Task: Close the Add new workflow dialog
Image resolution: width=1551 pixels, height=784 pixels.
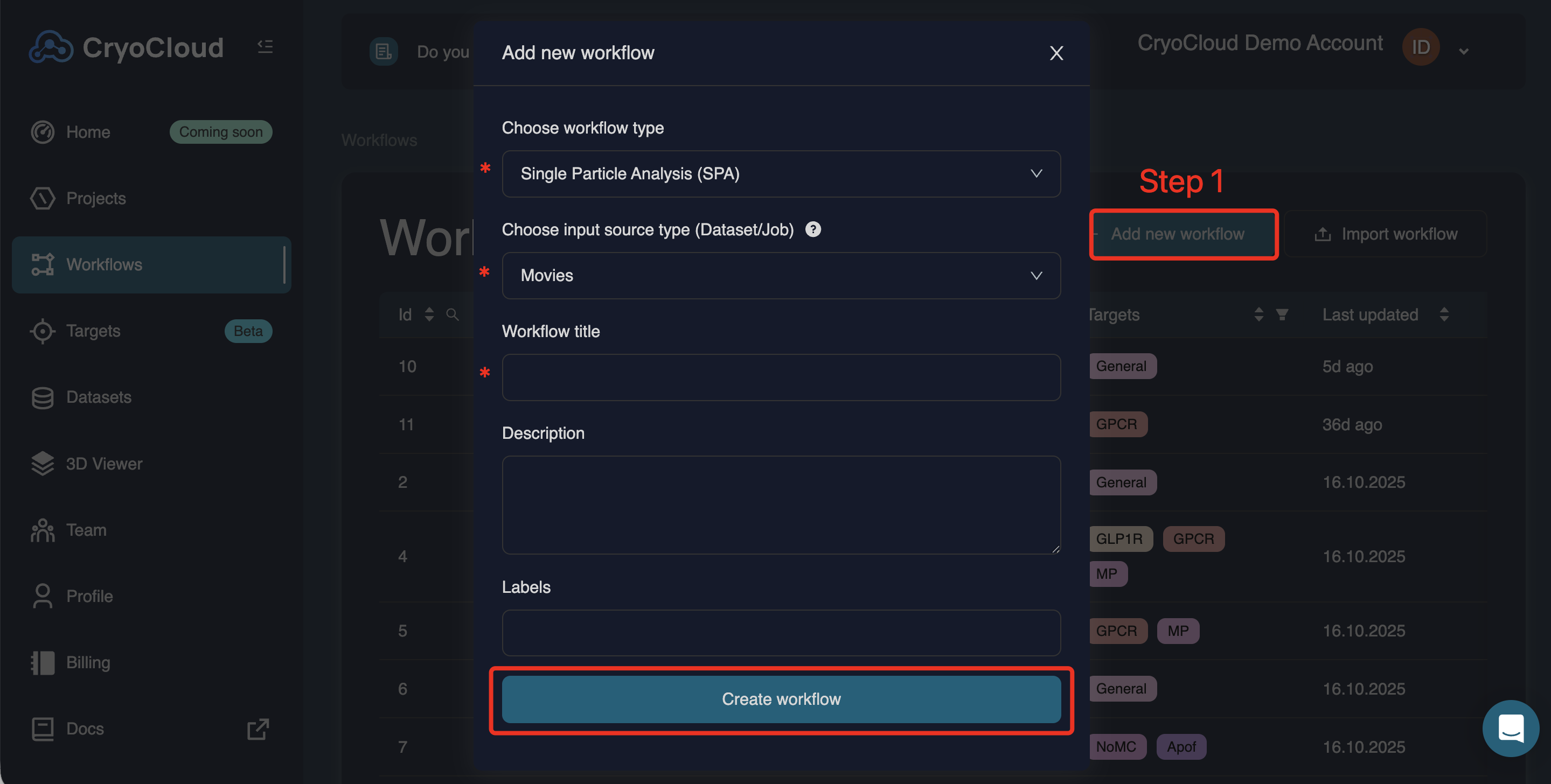Action: point(1056,53)
